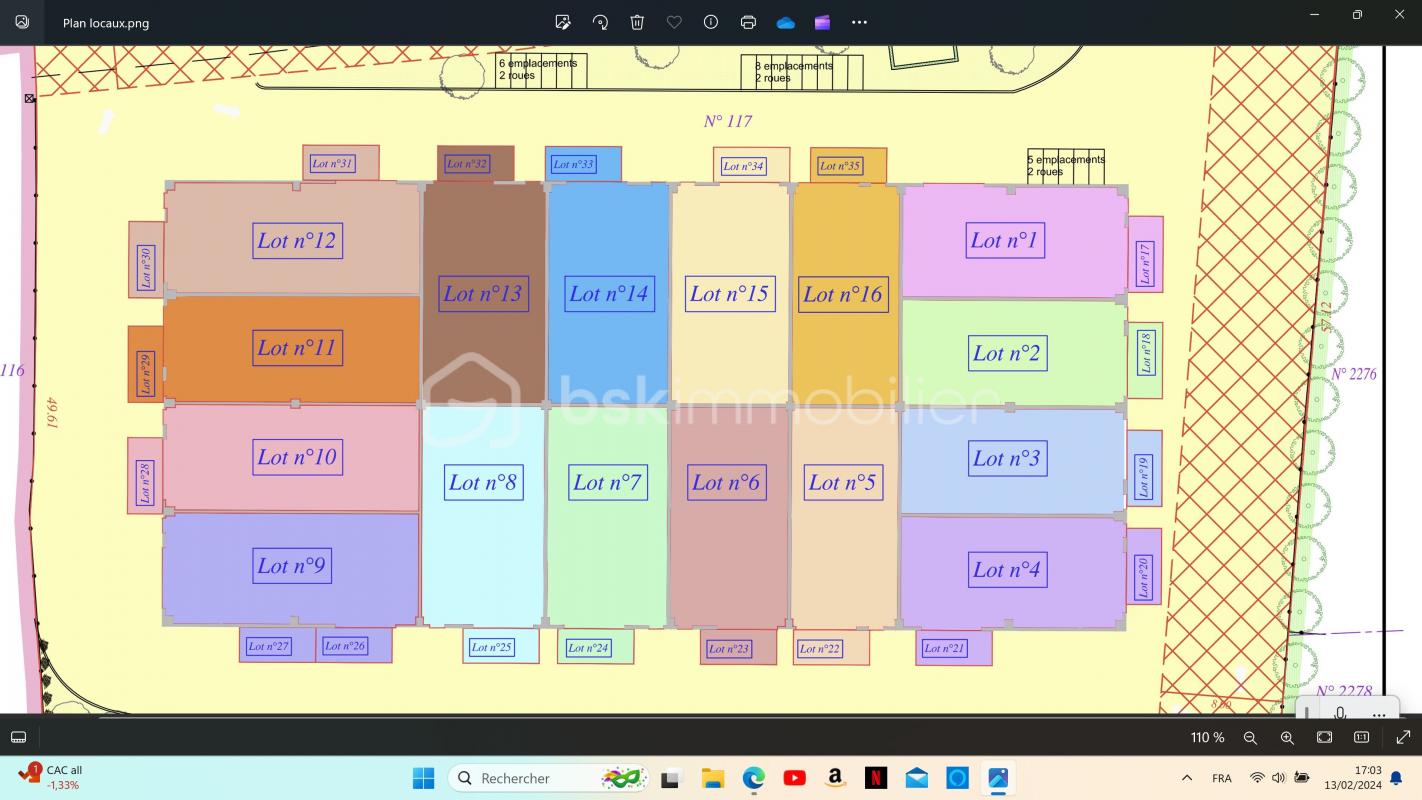1422x800 pixels.
Task: Open the Windows Start menu
Action: pos(423,778)
